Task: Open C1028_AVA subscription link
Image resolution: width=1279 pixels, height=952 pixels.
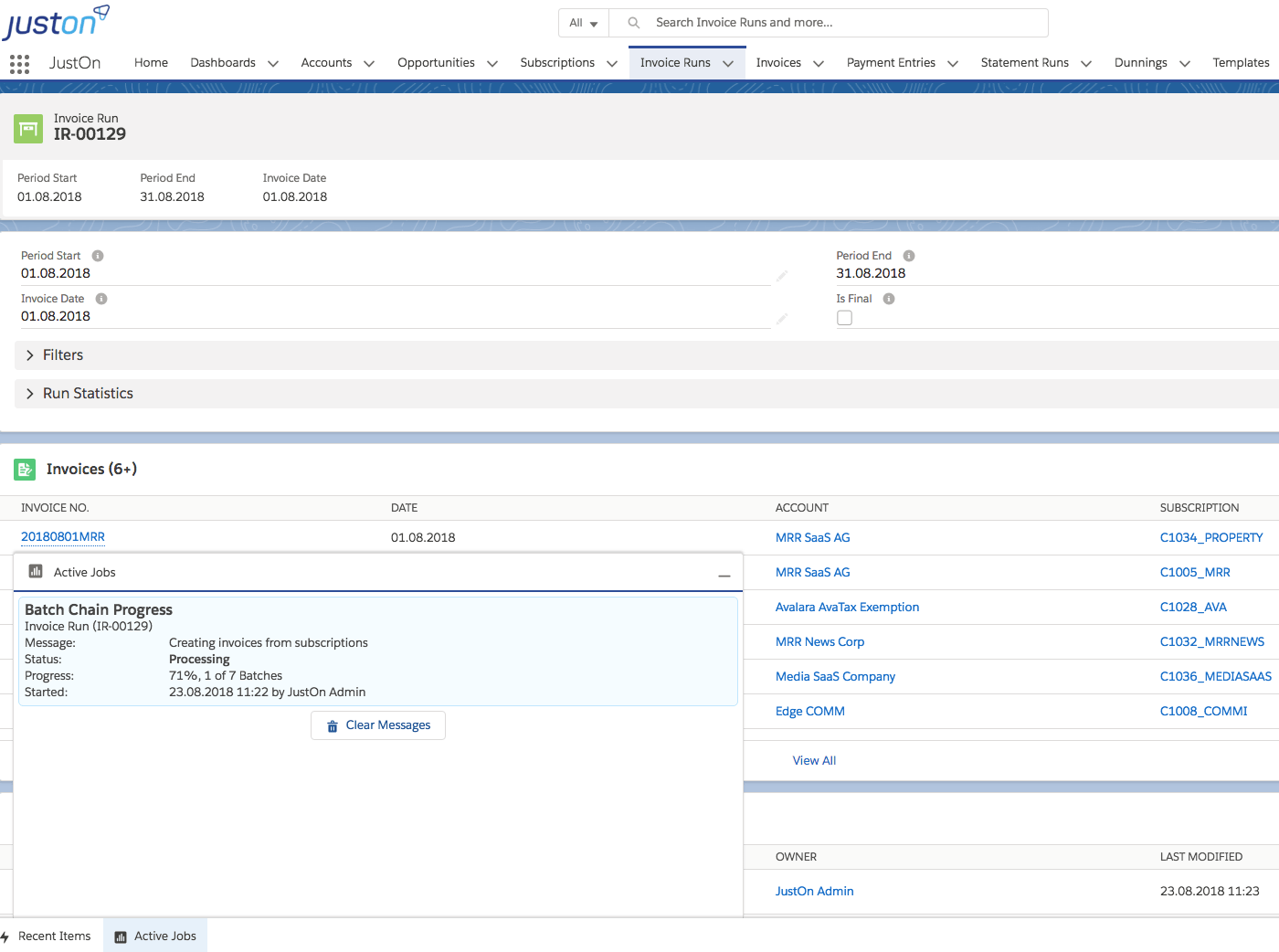Action: click(1193, 608)
